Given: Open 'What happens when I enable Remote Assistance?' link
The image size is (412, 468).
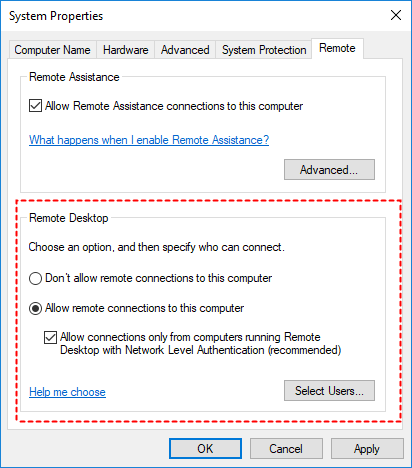Looking at the screenshot, I should point(149,140).
